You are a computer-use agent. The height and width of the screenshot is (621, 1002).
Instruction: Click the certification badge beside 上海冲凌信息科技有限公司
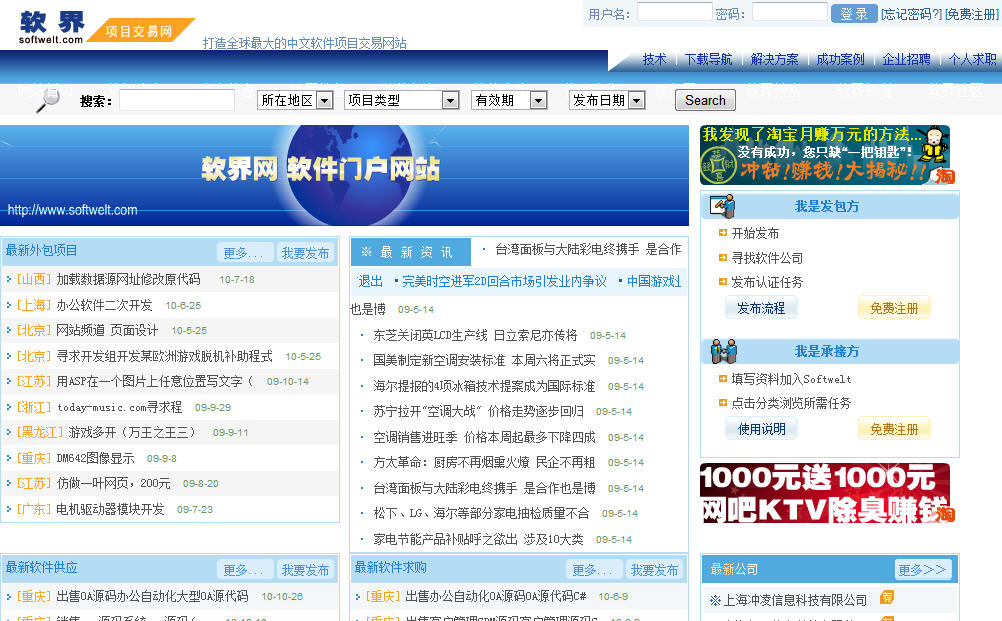click(x=886, y=598)
